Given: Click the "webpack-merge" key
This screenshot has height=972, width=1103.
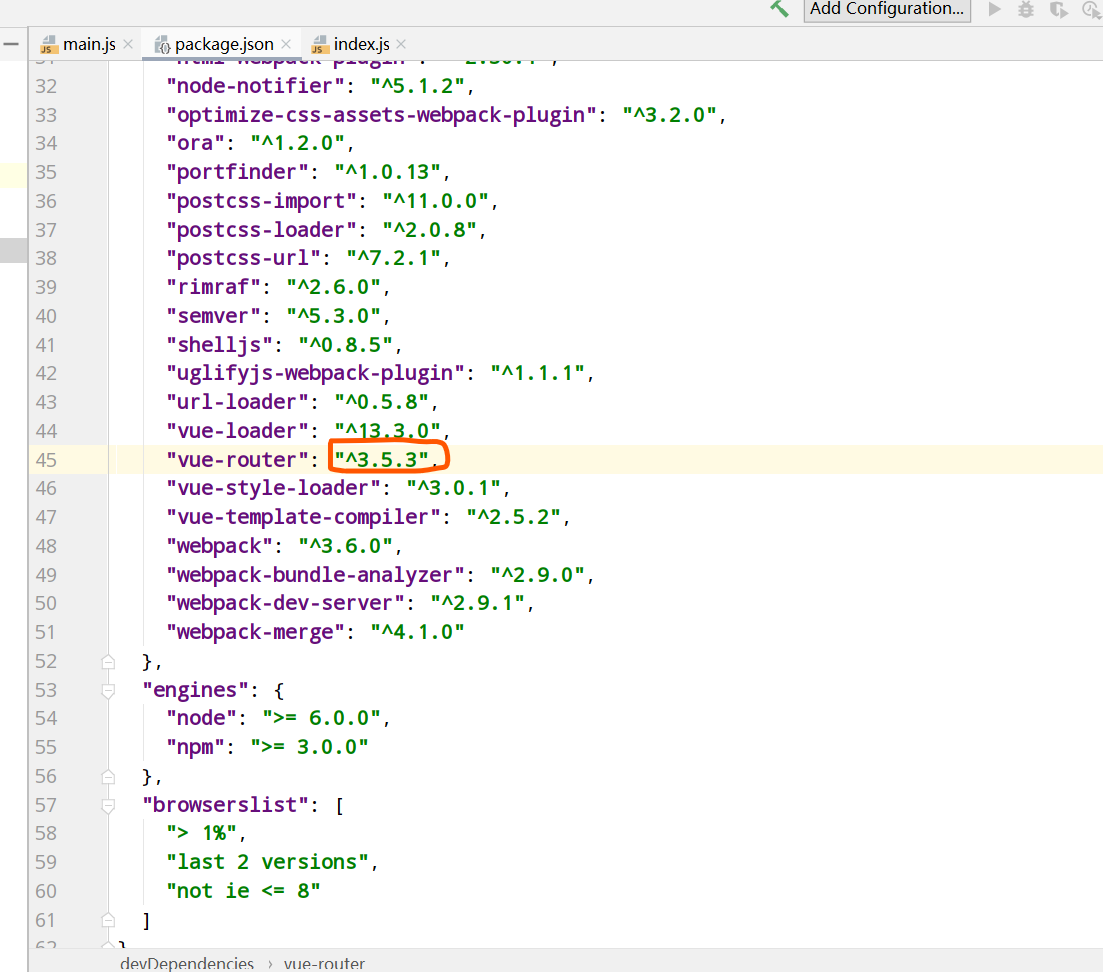Looking at the screenshot, I should pos(255,632).
